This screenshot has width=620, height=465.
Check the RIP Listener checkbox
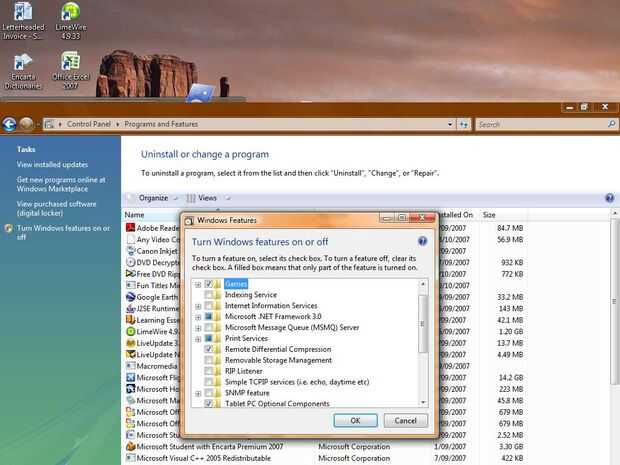pyautogui.click(x=208, y=371)
